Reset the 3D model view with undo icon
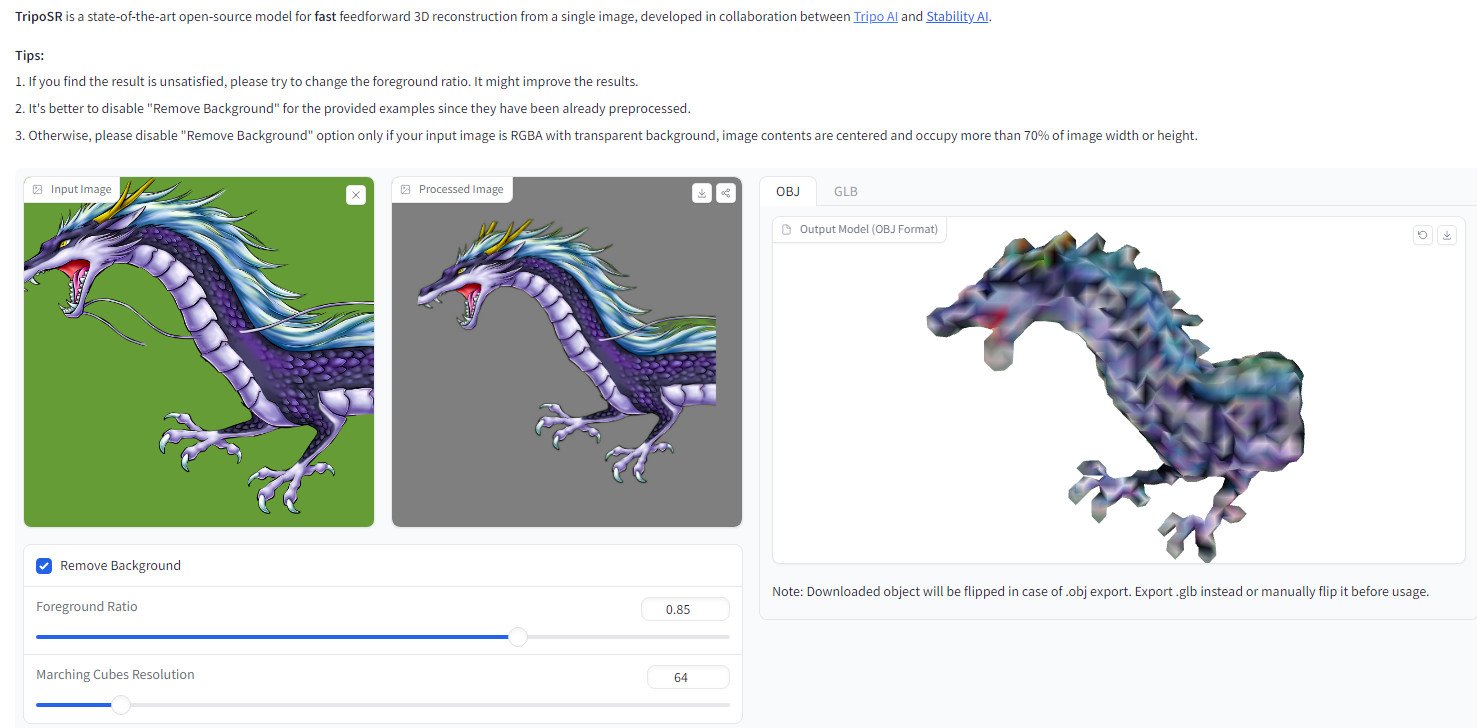The image size is (1477, 728). [1423, 235]
